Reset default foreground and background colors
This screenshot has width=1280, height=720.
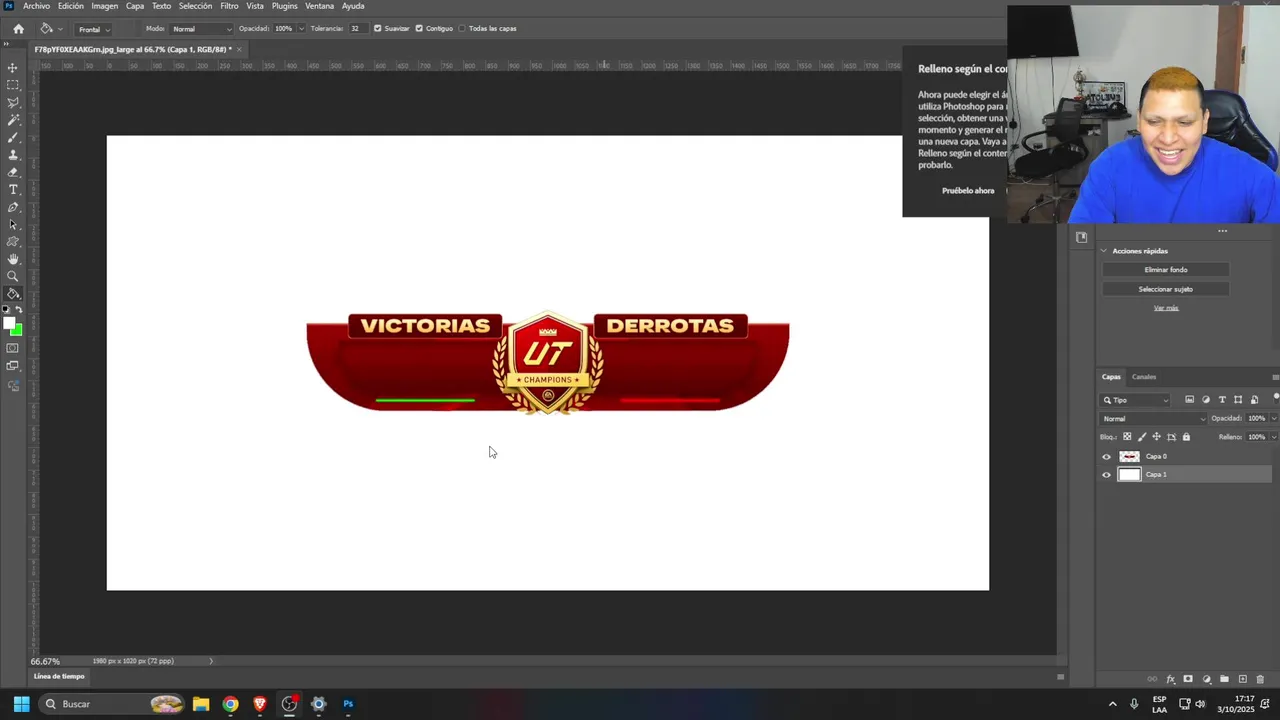(x=6, y=310)
